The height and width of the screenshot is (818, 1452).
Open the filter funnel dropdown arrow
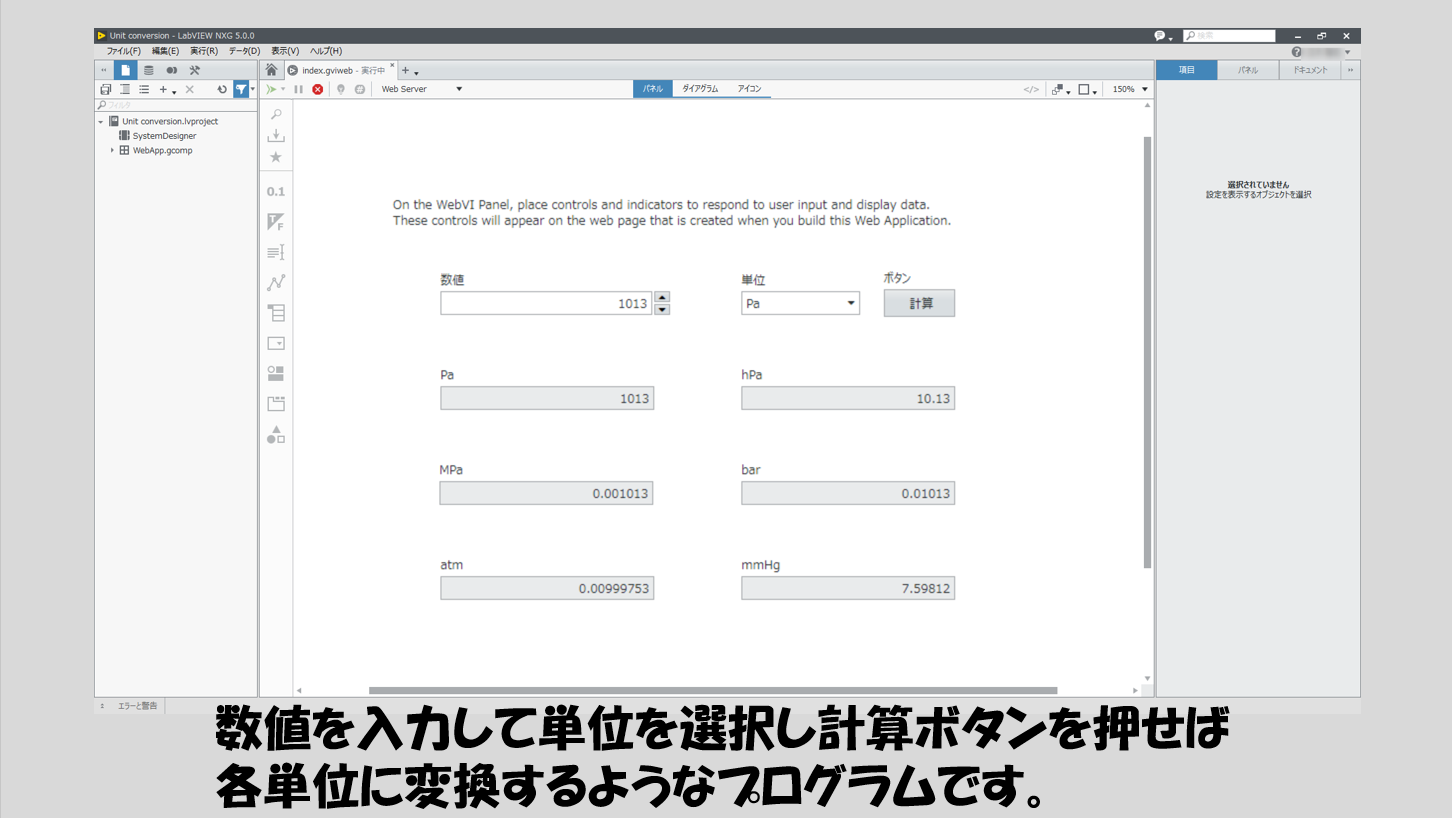253,89
